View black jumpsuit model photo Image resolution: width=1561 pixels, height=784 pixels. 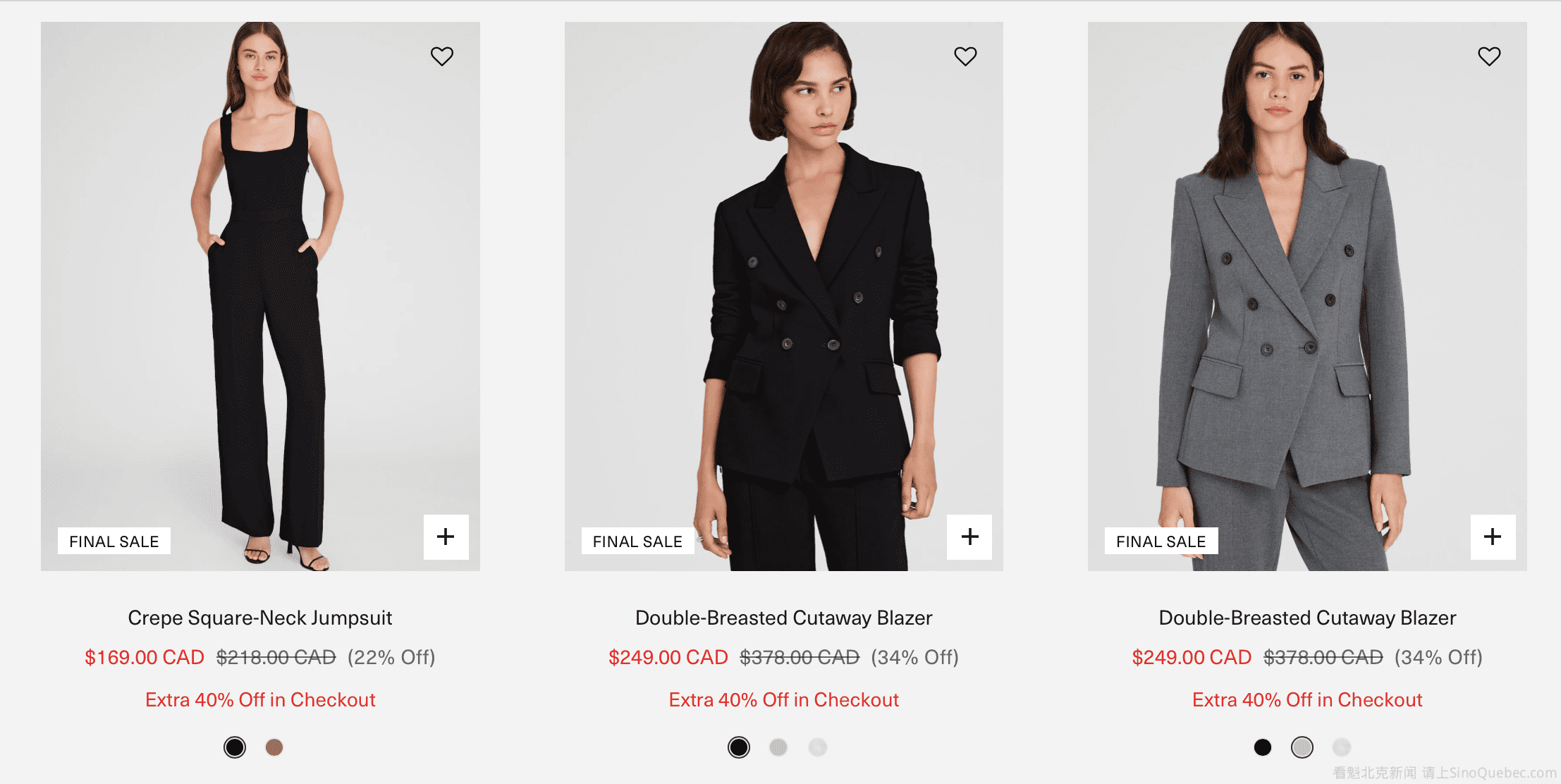point(260,296)
